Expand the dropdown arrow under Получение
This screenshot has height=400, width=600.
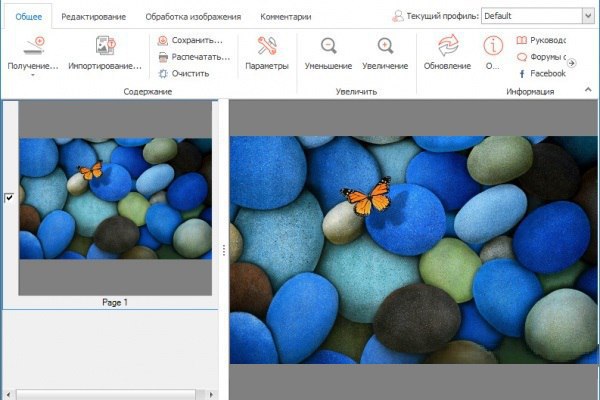click(33, 75)
